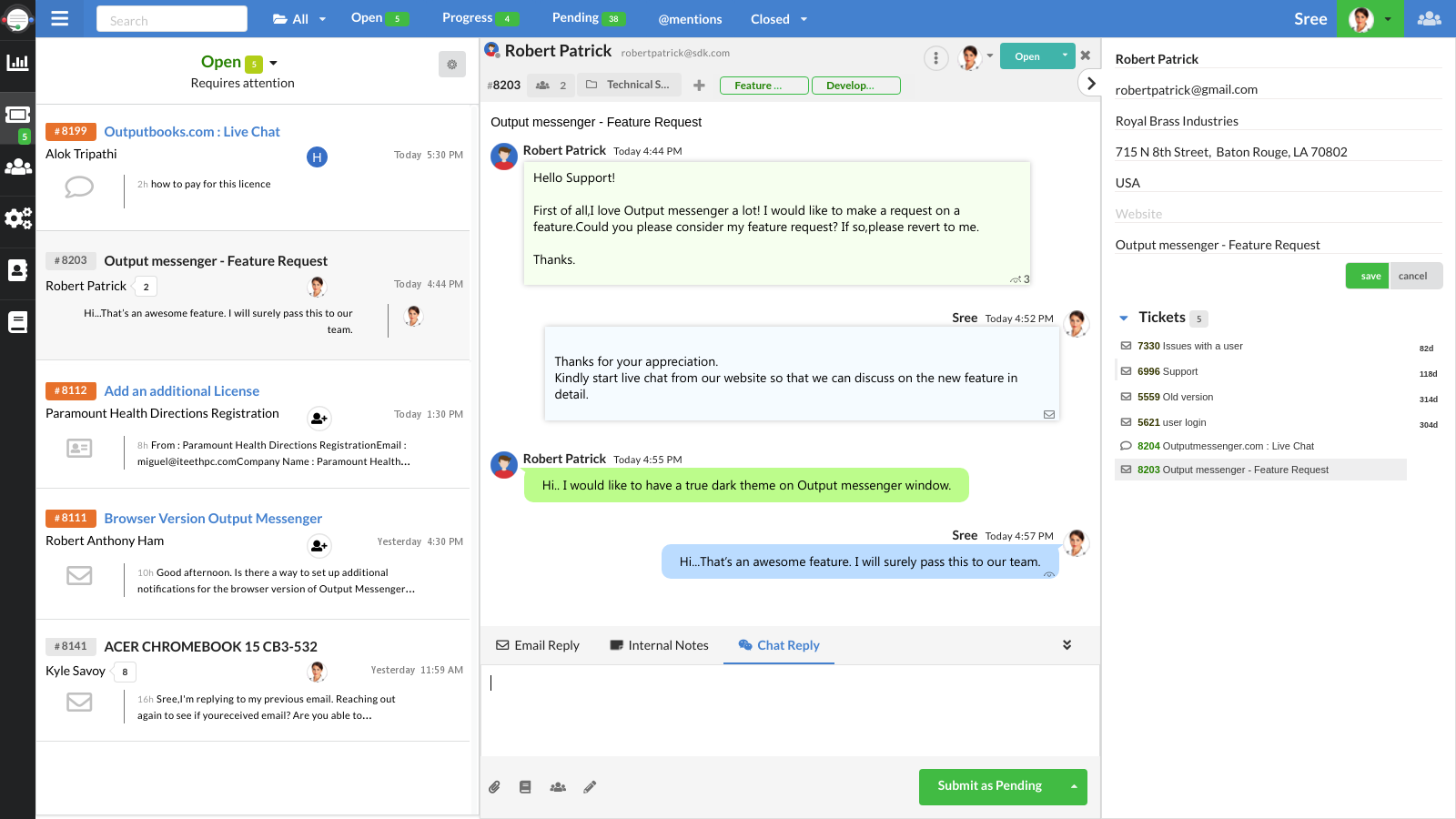Click the Develop tag button
The image size is (1456, 819).
point(855,86)
